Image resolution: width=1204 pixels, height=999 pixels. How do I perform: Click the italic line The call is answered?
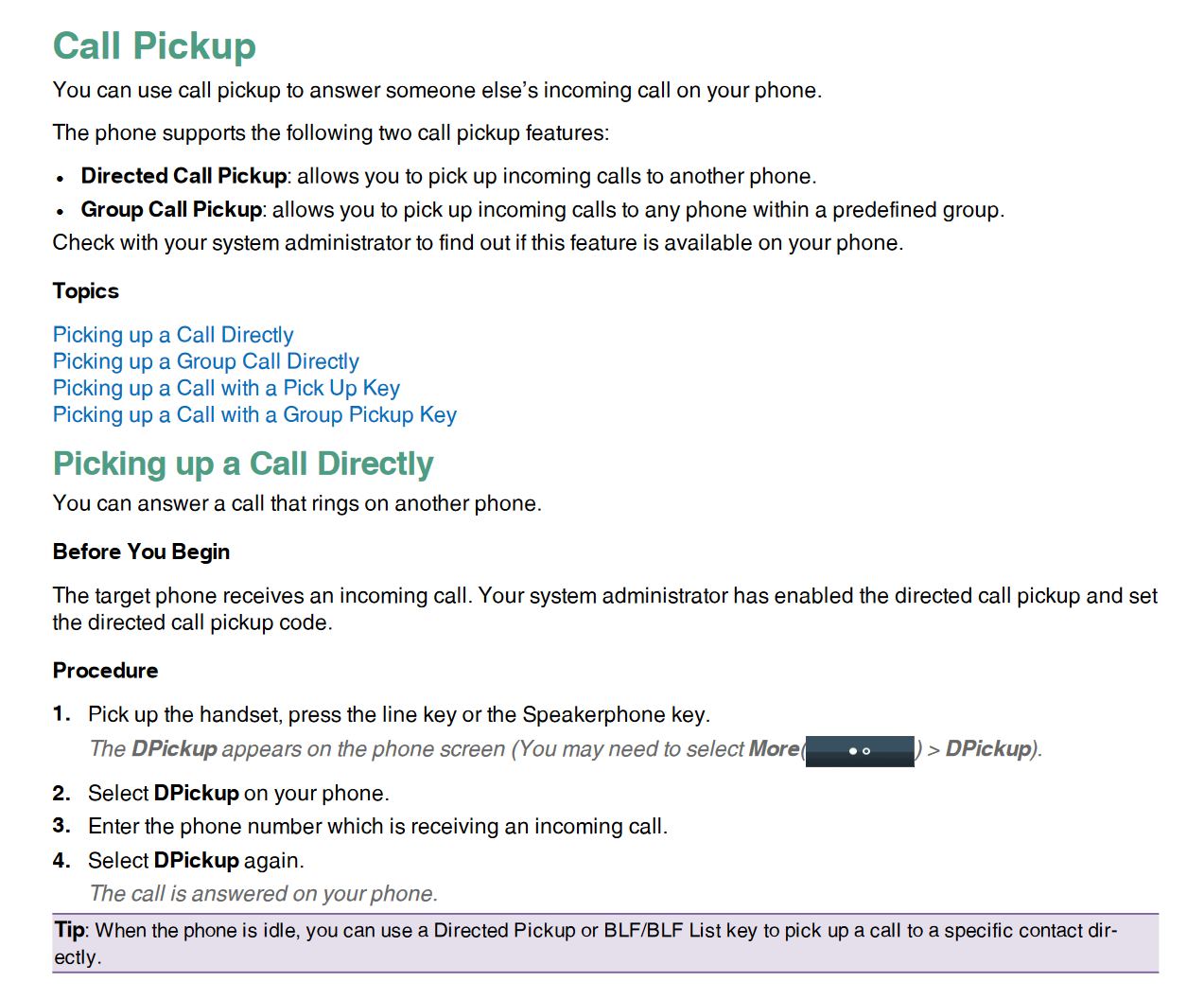click(263, 894)
